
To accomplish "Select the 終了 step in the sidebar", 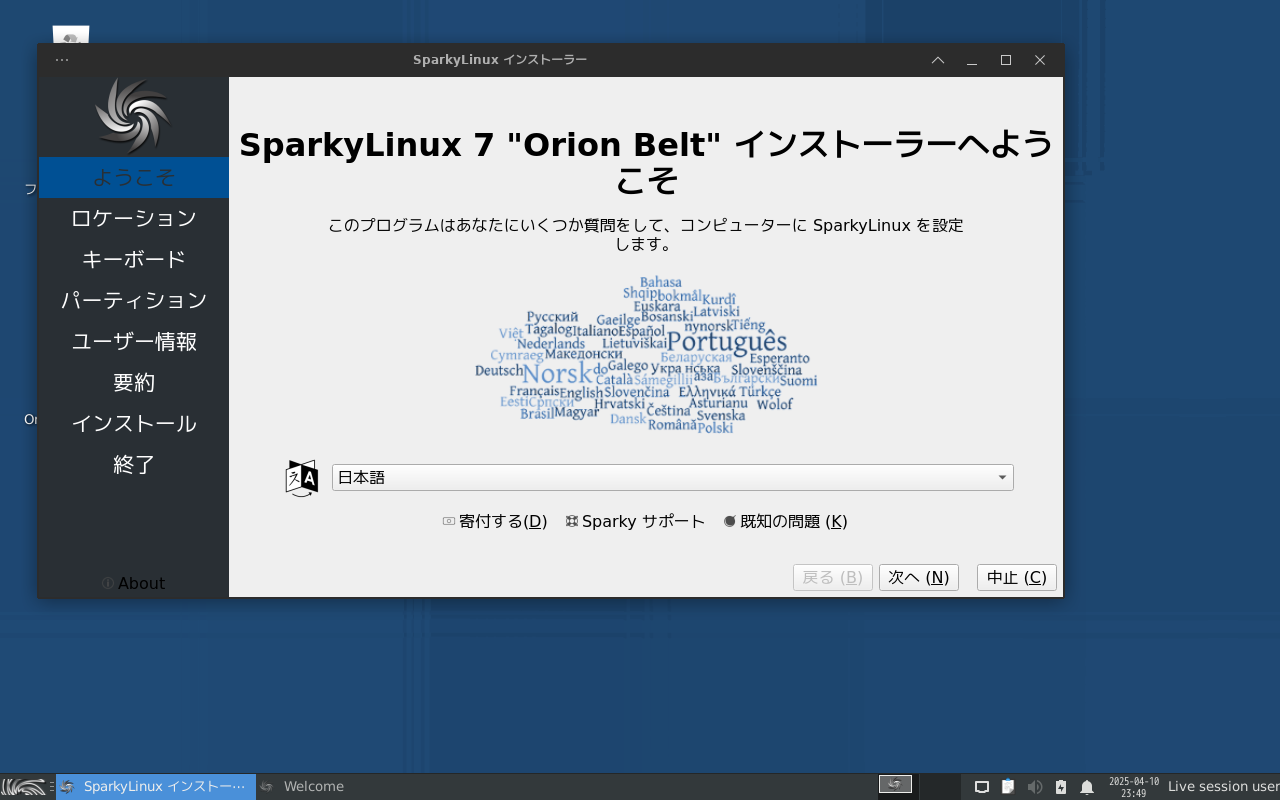I will coord(134,465).
